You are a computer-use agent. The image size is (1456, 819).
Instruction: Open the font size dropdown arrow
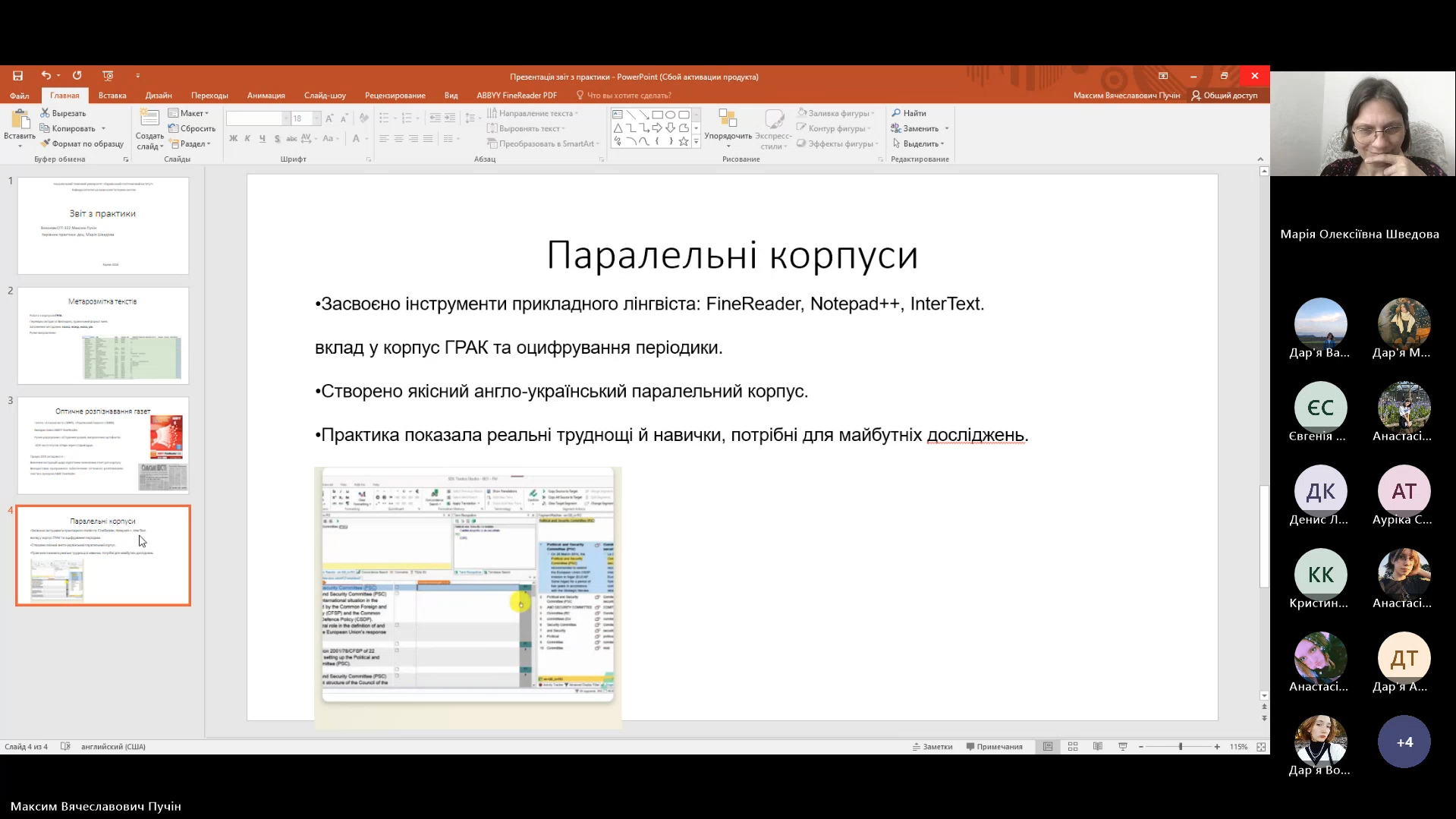pos(316,118)
